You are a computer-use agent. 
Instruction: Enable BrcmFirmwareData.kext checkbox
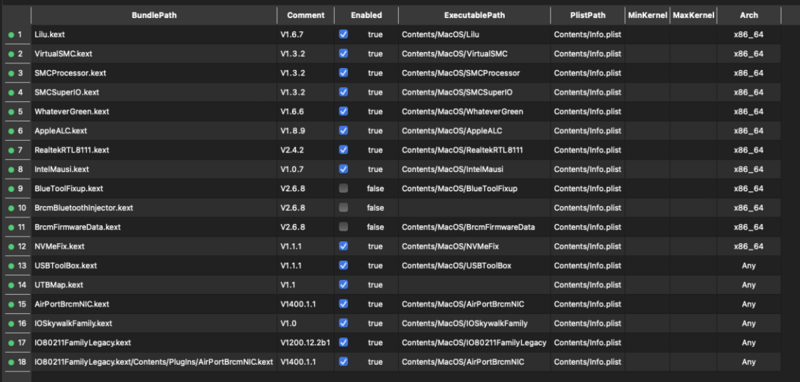pyautogui.click(x=343, y=227)
